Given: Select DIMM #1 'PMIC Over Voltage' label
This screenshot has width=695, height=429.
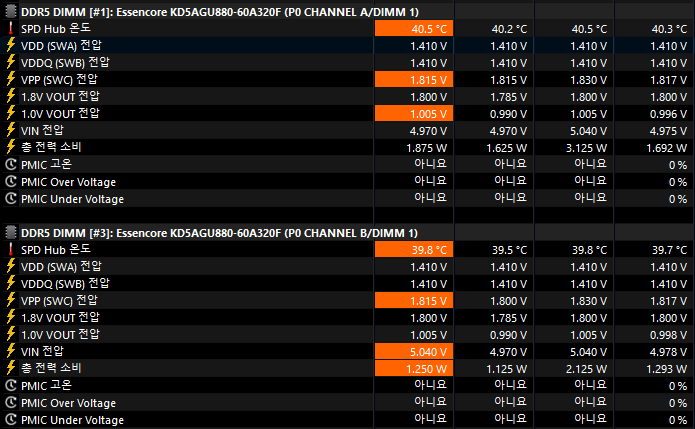Looking at the screenshot, I should coord(68,182).
